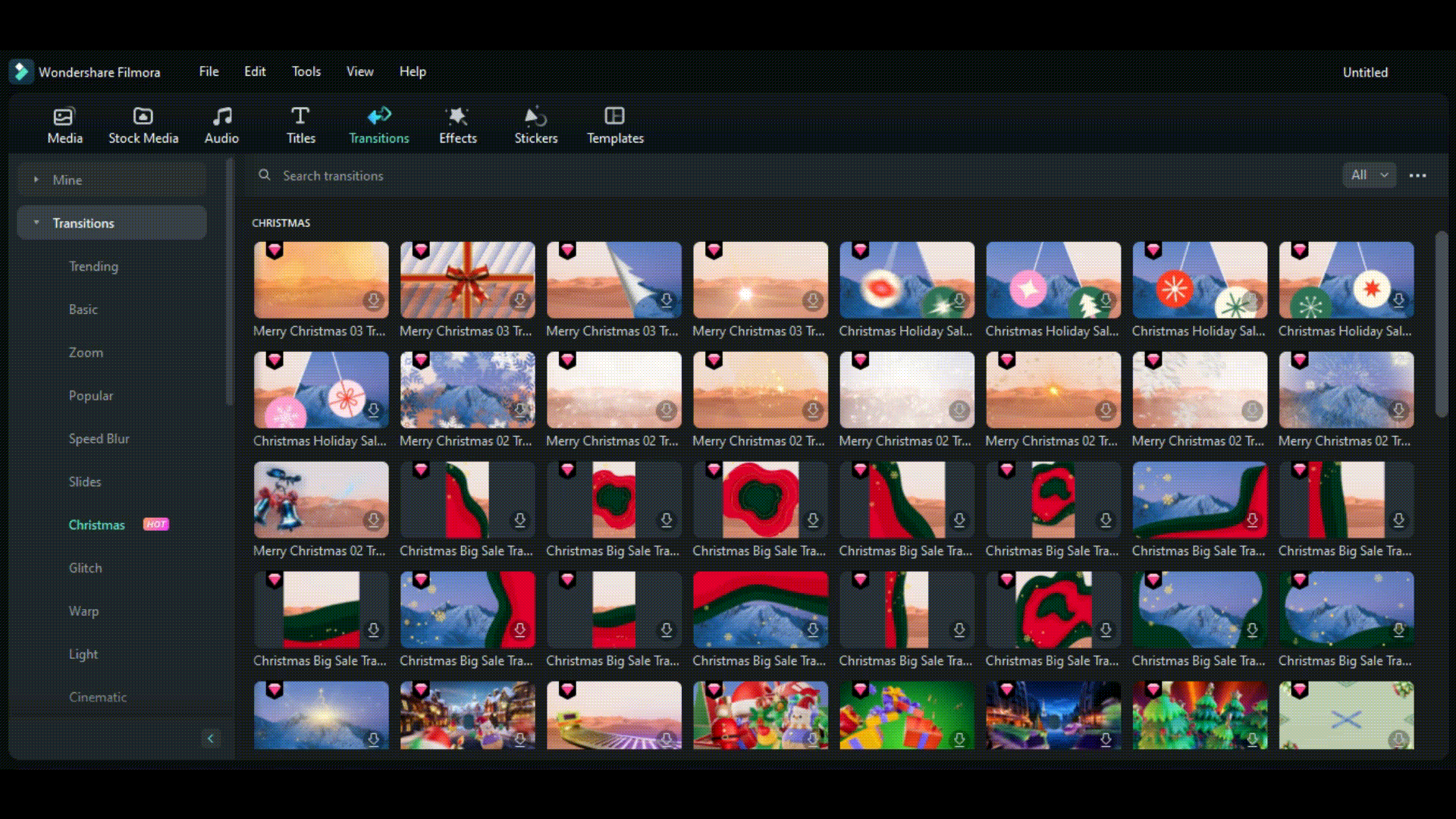Open the Help menu
The width and height of the screenshot is (1456, 819).
pos(413,71)
